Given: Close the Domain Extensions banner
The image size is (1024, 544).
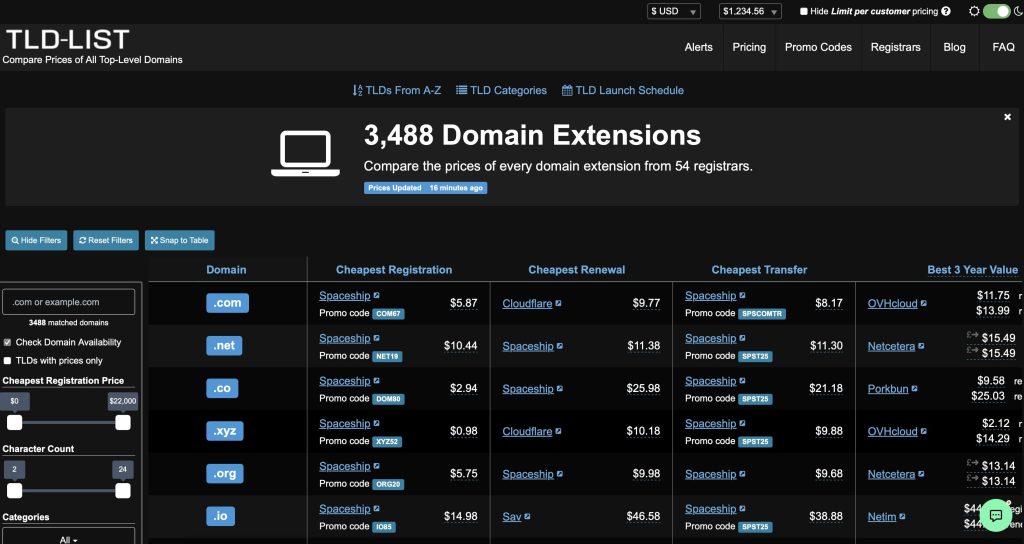Looking at the screenshot, I should [x=1007, y=117].
